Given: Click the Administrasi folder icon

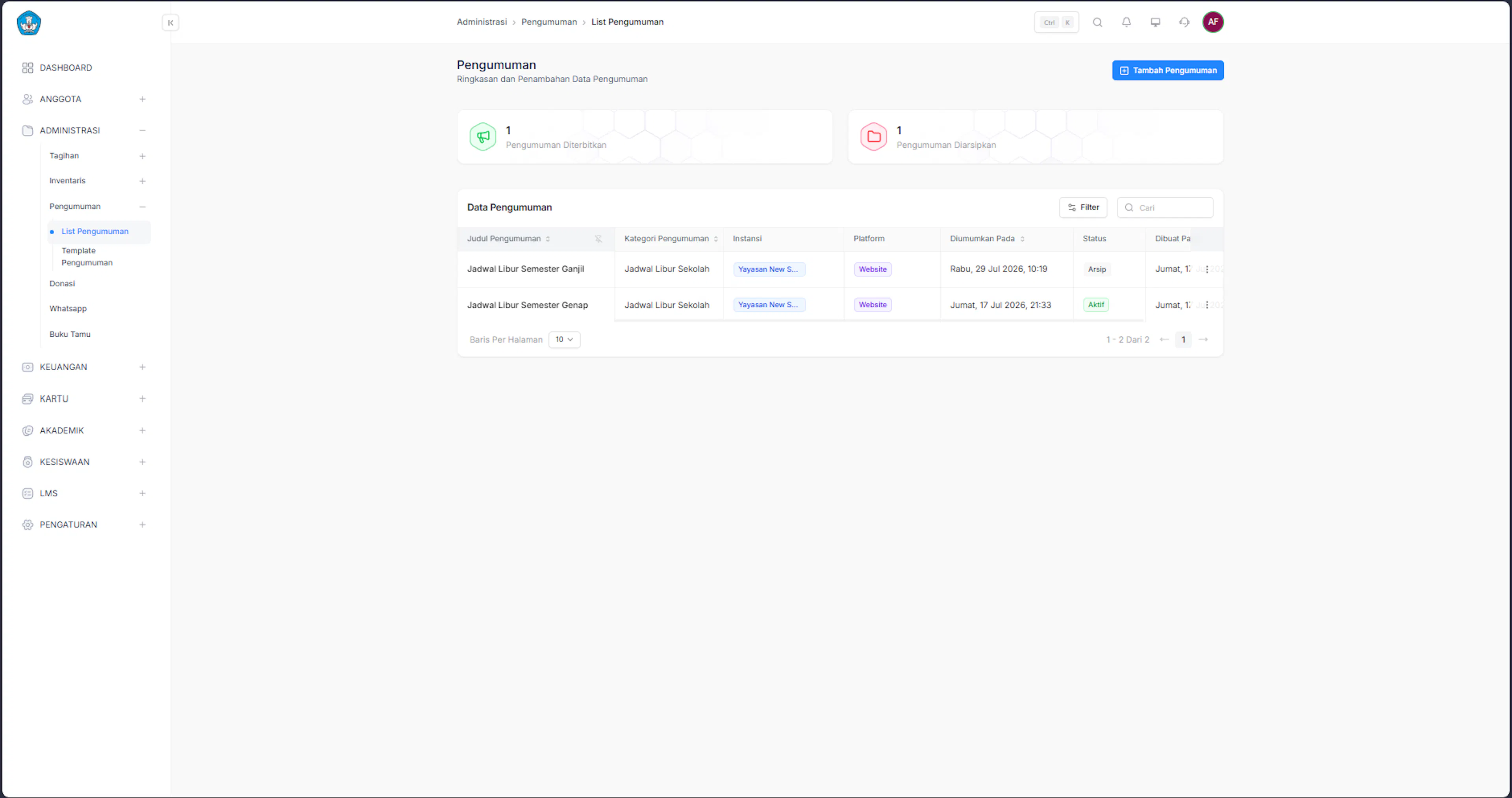Looking at the screenshot, I should click(28, 130).
